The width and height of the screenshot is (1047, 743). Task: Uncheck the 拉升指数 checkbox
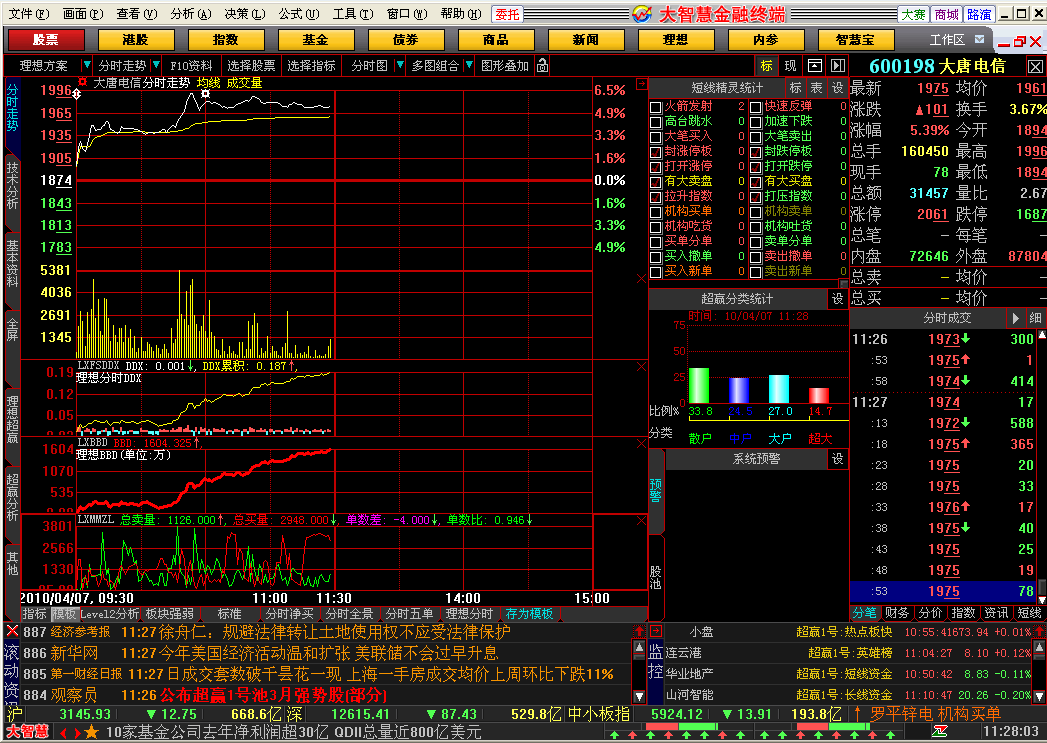(x=656, y=197)
